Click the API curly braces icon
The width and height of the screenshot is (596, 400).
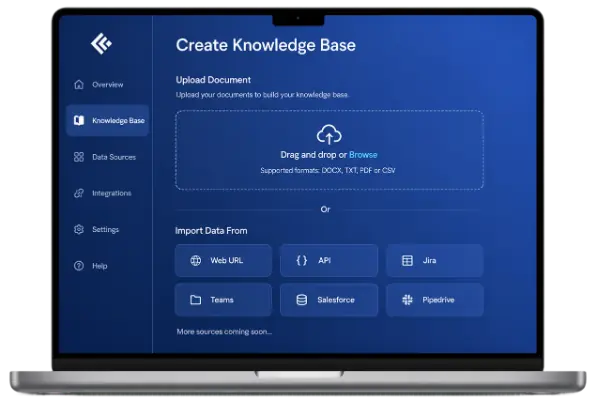pos(301,260)
